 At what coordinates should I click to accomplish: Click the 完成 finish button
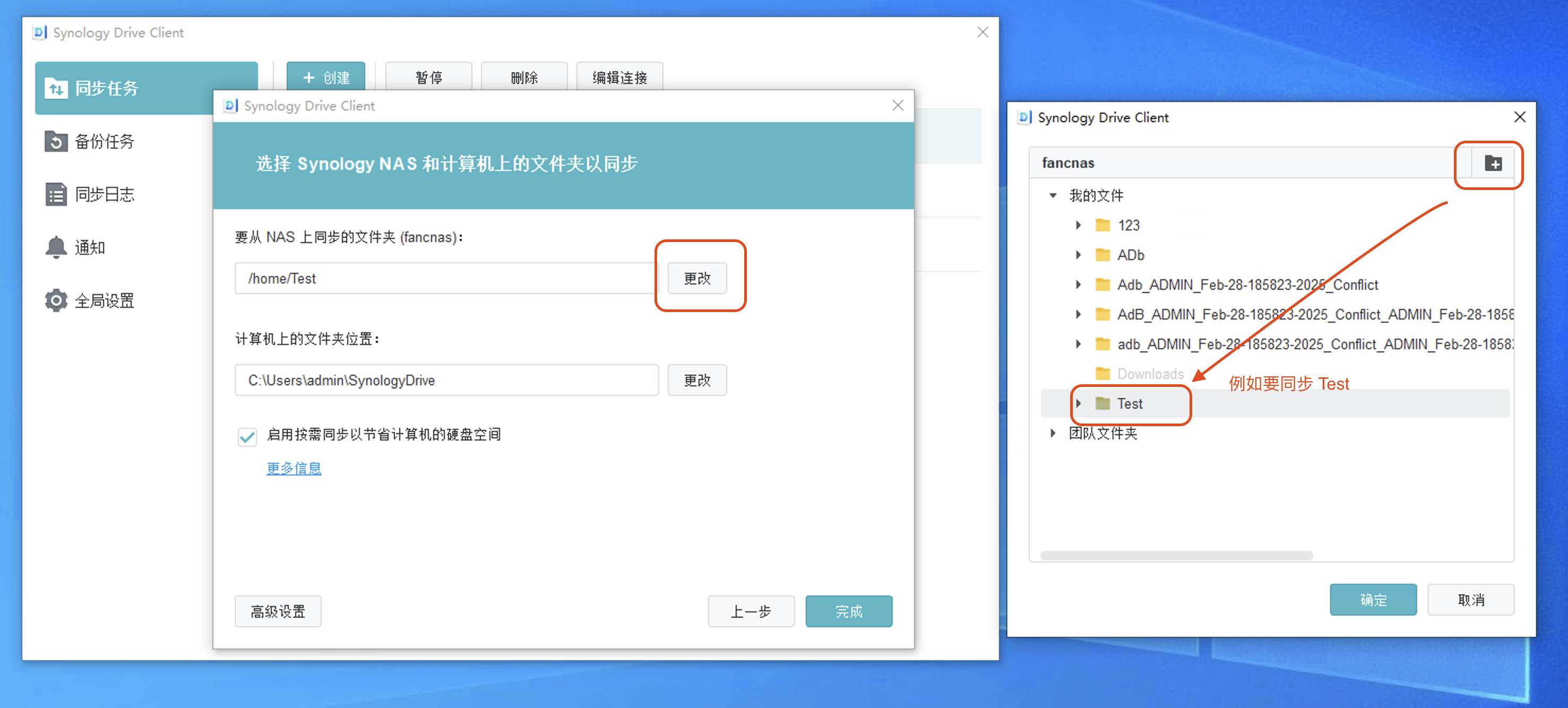849,610
